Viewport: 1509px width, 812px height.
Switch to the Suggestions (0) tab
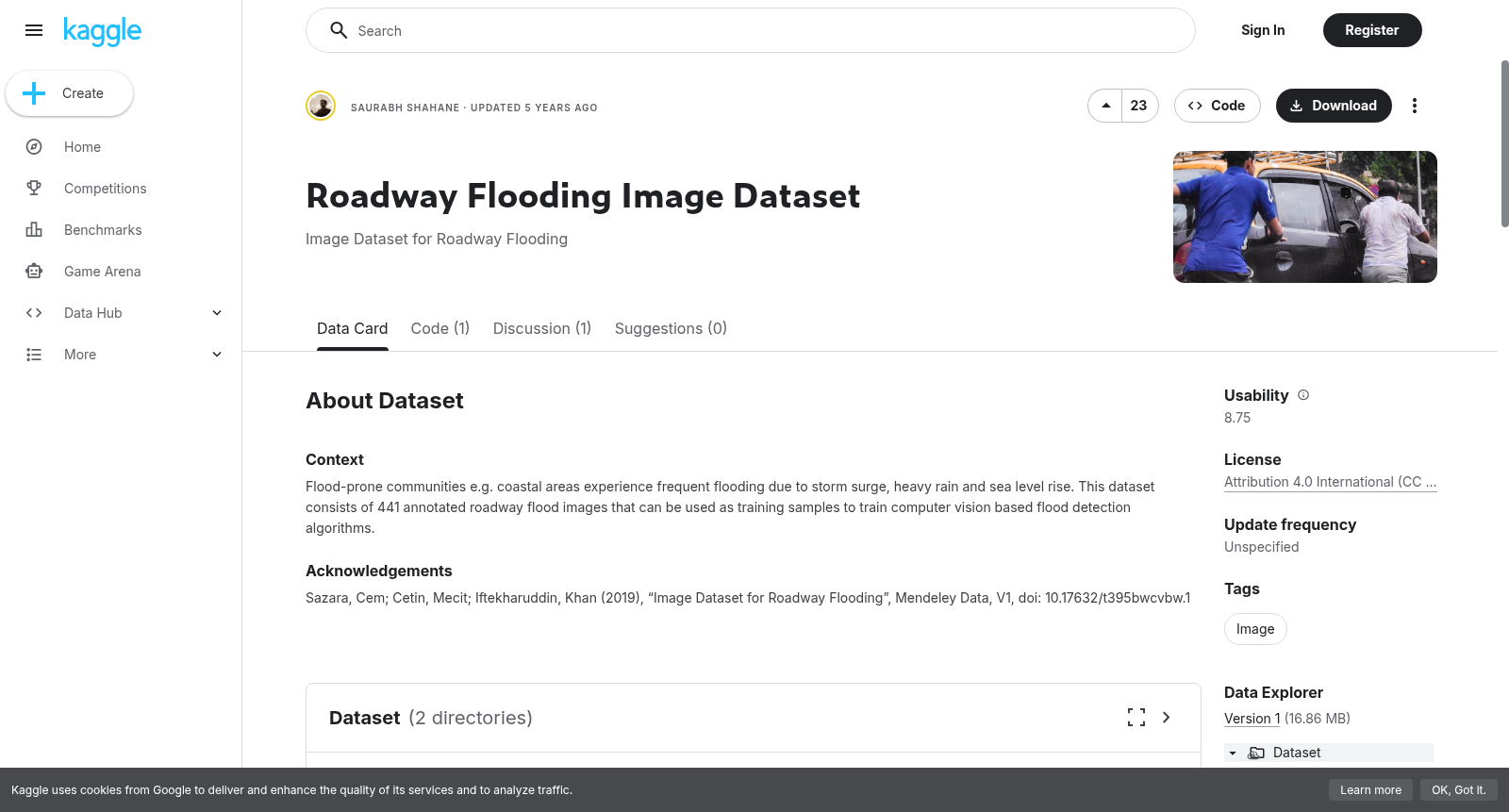tap(671, 328)
